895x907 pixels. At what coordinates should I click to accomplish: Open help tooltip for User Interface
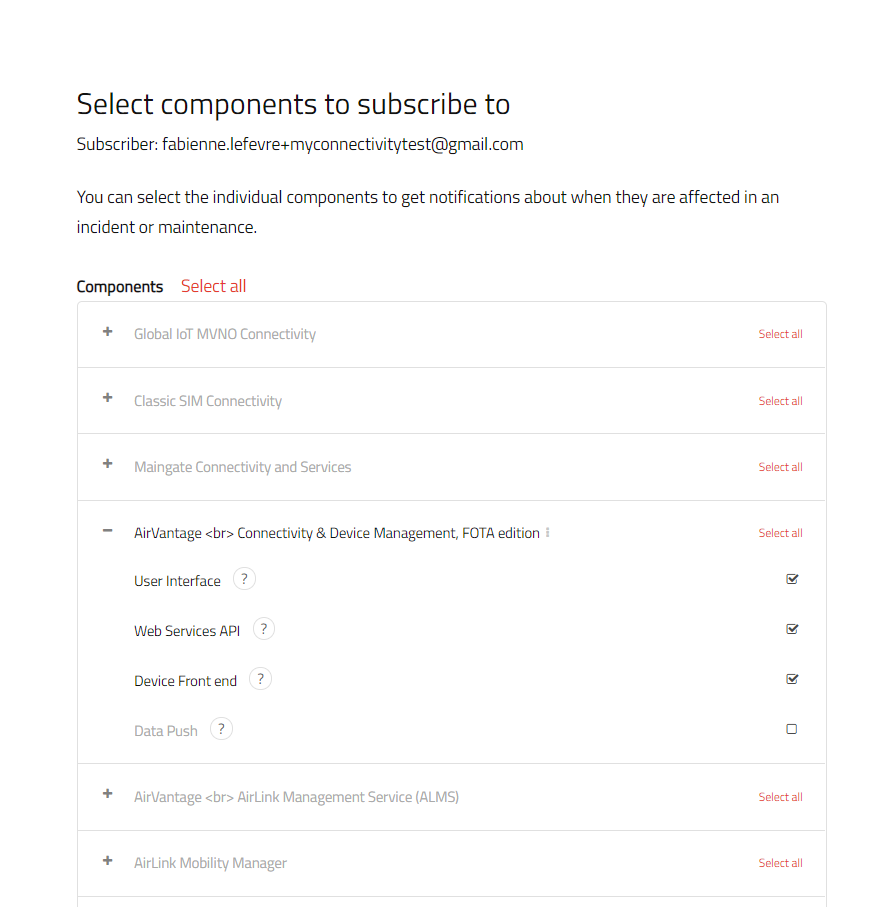(x=244, y=579)
